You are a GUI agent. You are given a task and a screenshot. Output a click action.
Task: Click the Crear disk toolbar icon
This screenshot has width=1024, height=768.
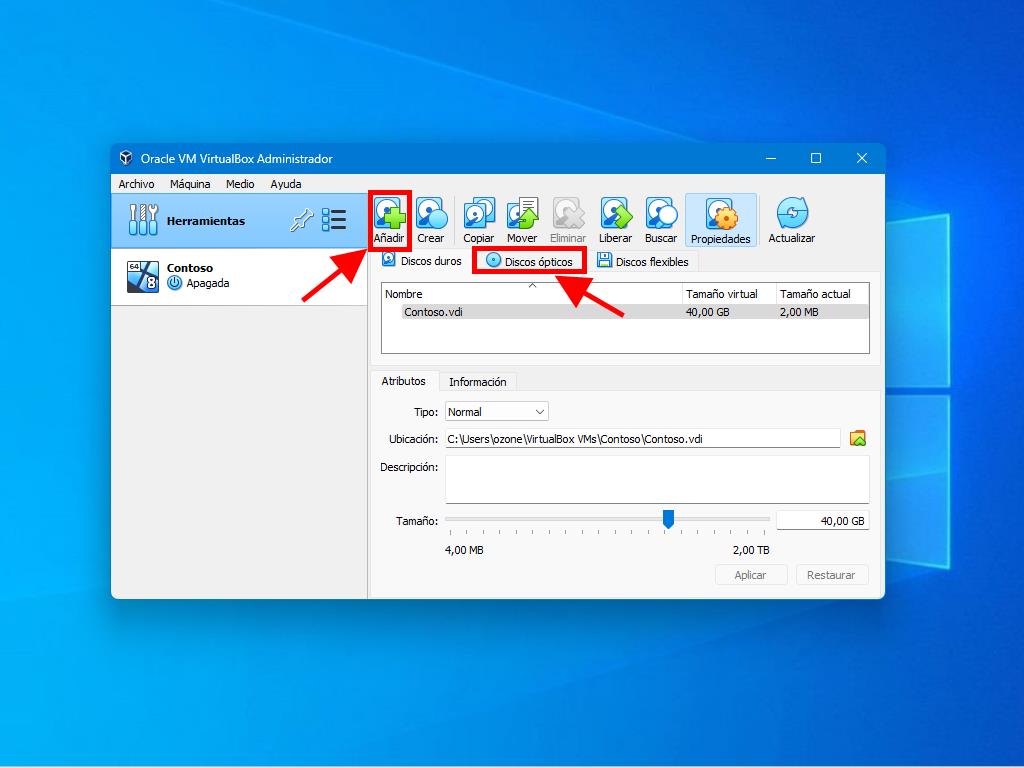point(431,220)
